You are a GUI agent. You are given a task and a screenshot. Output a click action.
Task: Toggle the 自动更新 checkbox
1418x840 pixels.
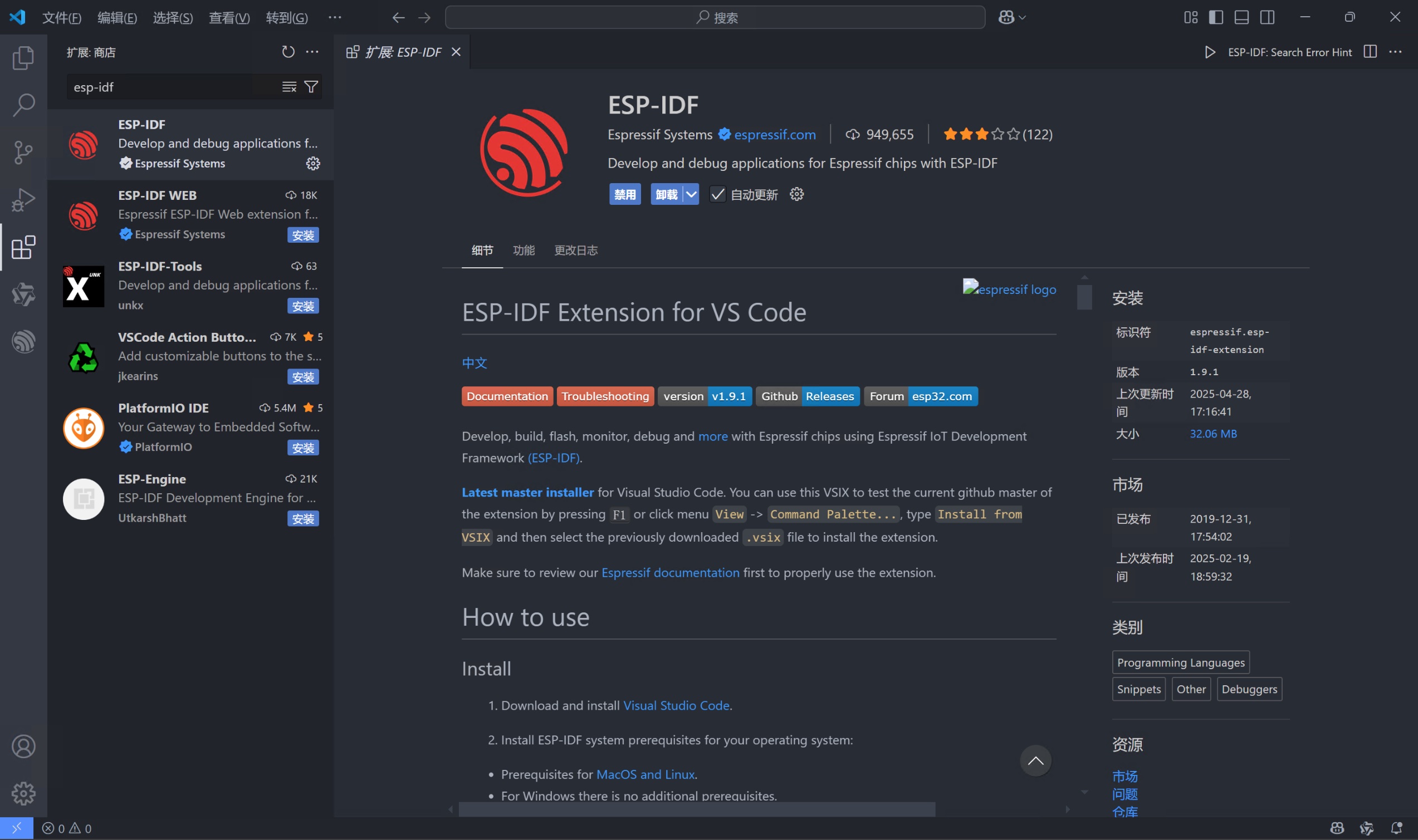click(x=717, y=194)
